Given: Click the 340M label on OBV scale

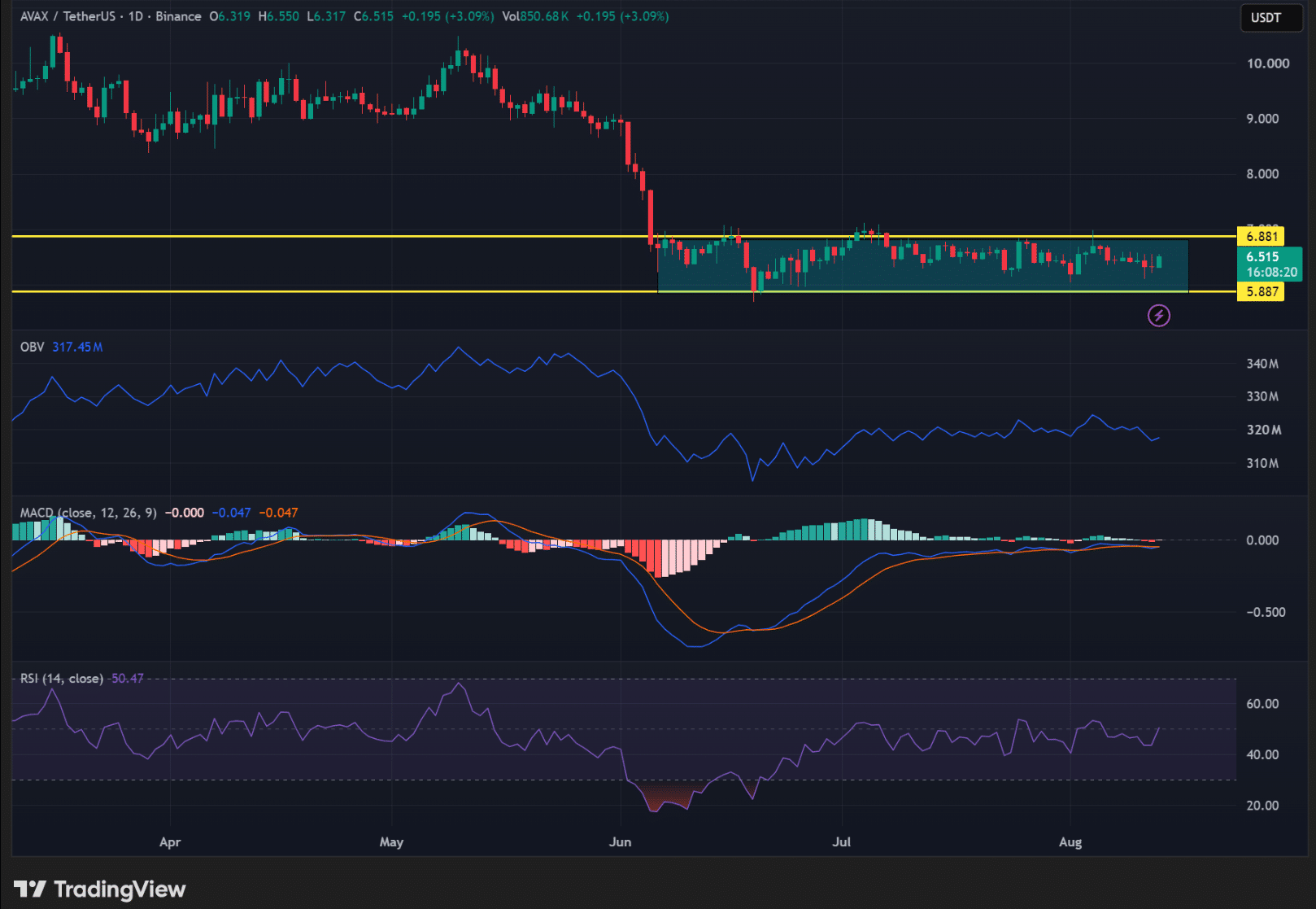Looking at the screenshot, I should 1262,364.
